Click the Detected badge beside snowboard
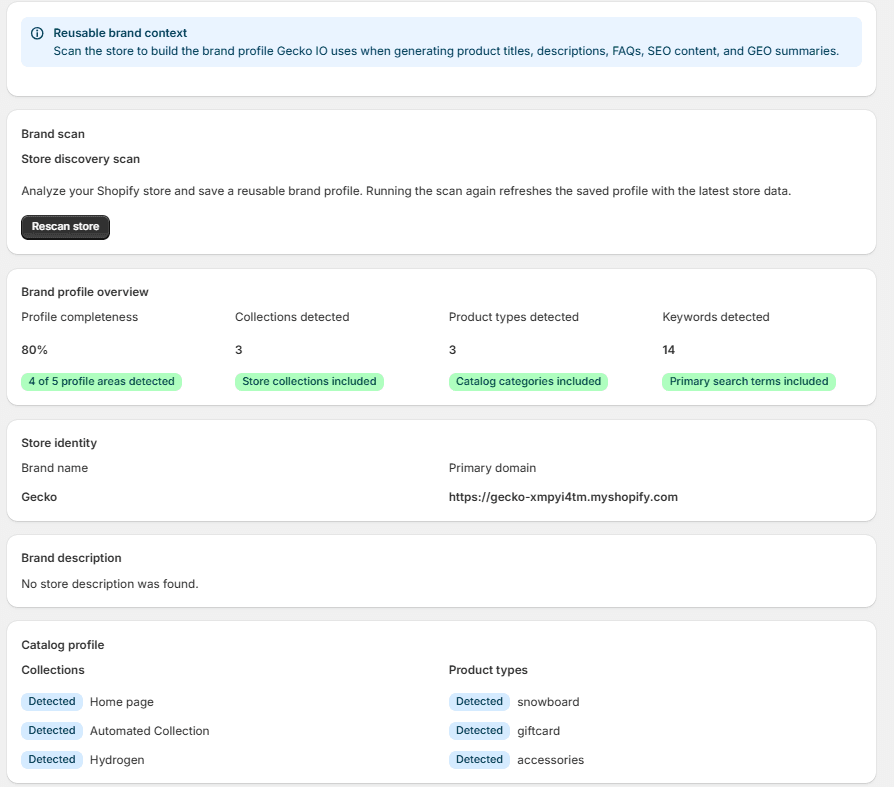The image size is (894, 787). (479, 702)
